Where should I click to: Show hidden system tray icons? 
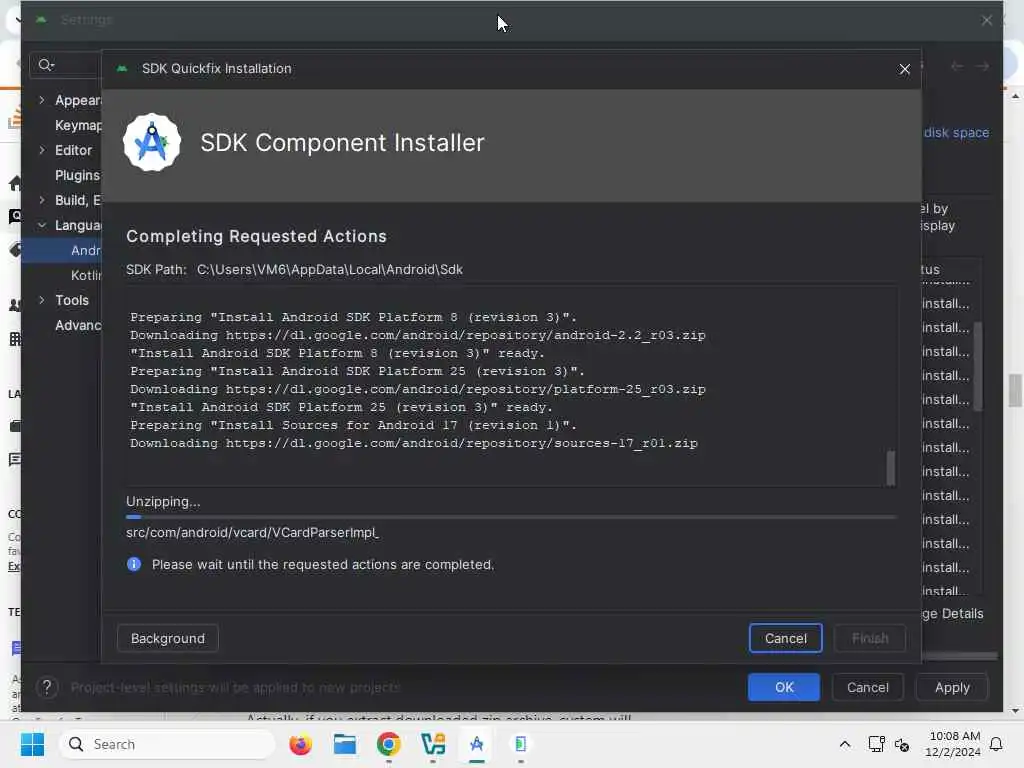844,744
